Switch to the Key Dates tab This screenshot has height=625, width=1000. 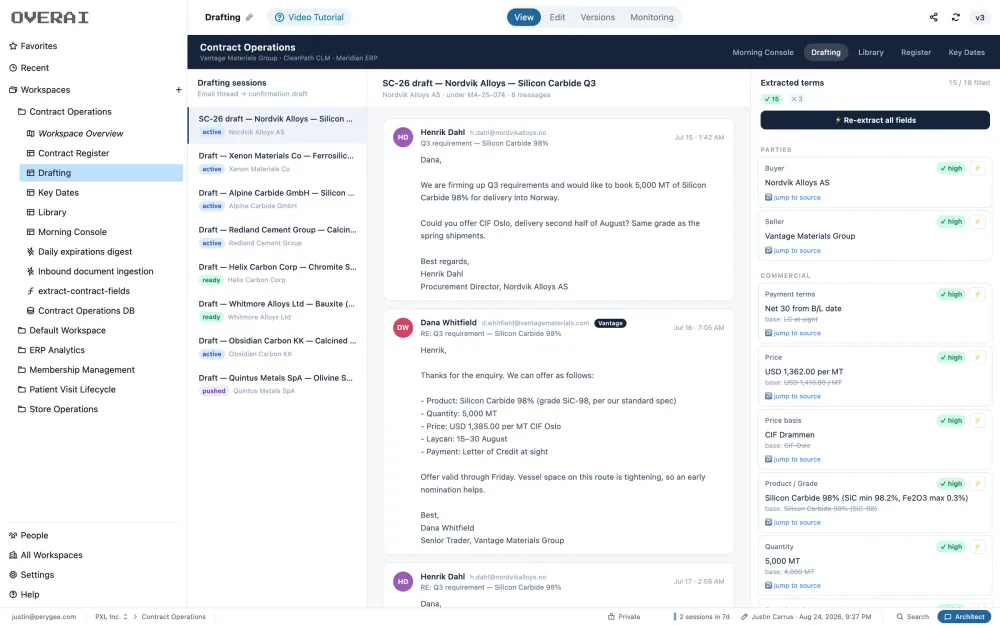pyautogui.click(x=966, y=52)
